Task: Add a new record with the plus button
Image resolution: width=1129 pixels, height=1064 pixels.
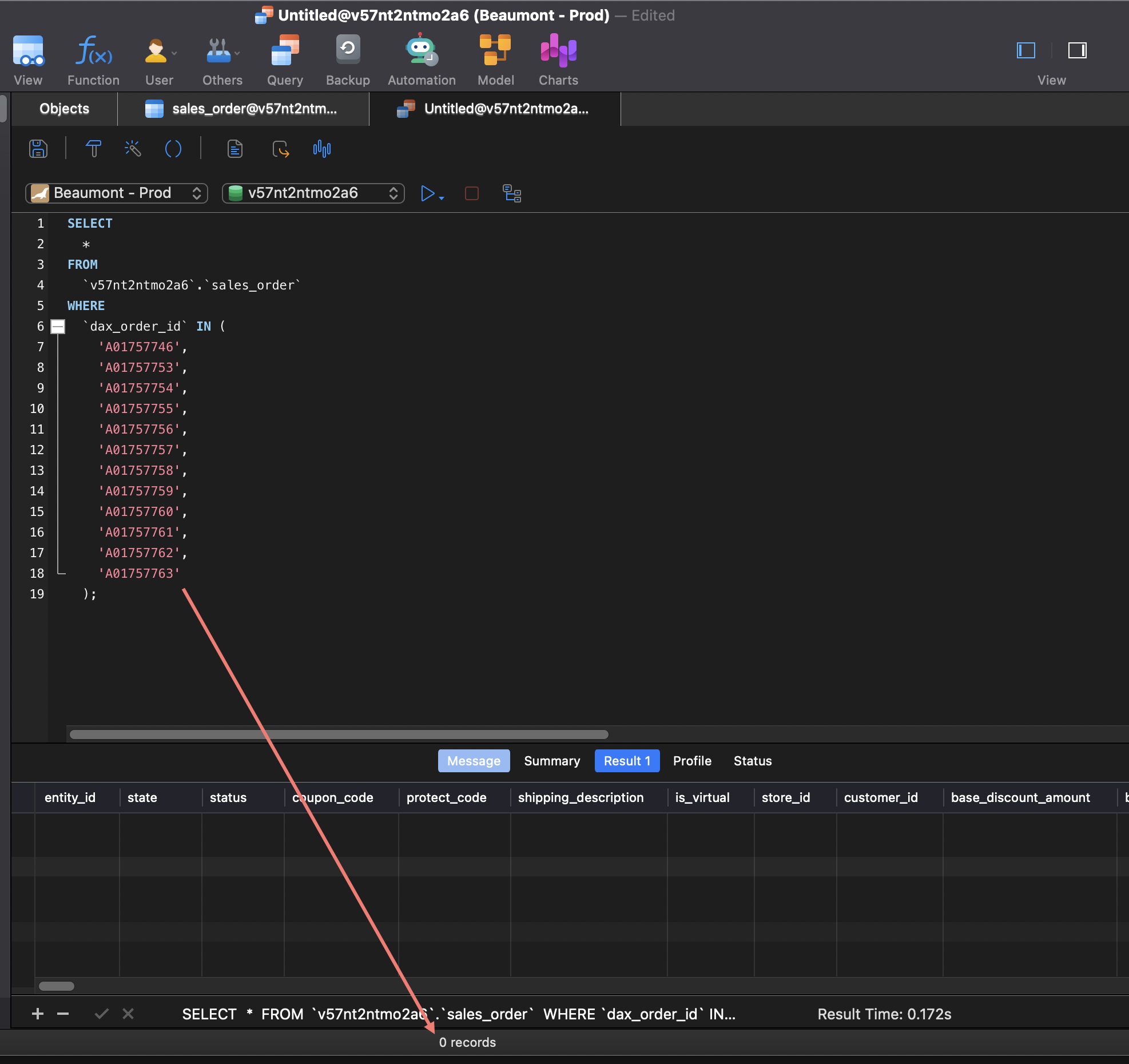Action: [37, 1014]
